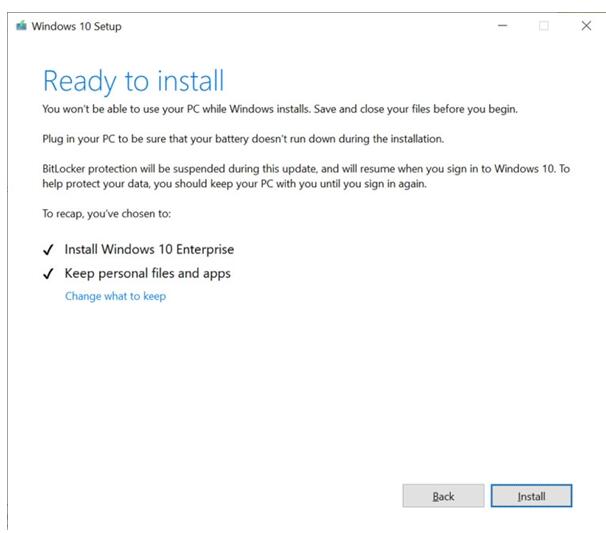Select the Ready to install heading
The image size is (606, 533).
point(133,81)
